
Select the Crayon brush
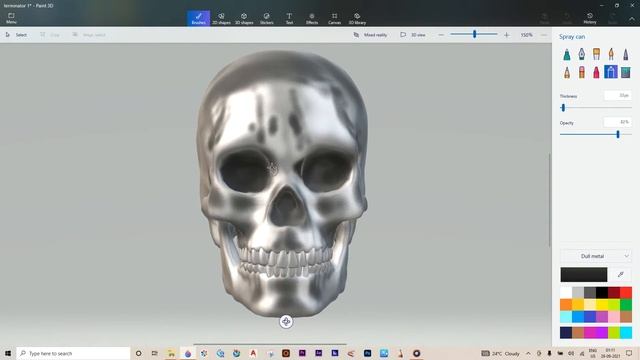[x=596, y=72]
